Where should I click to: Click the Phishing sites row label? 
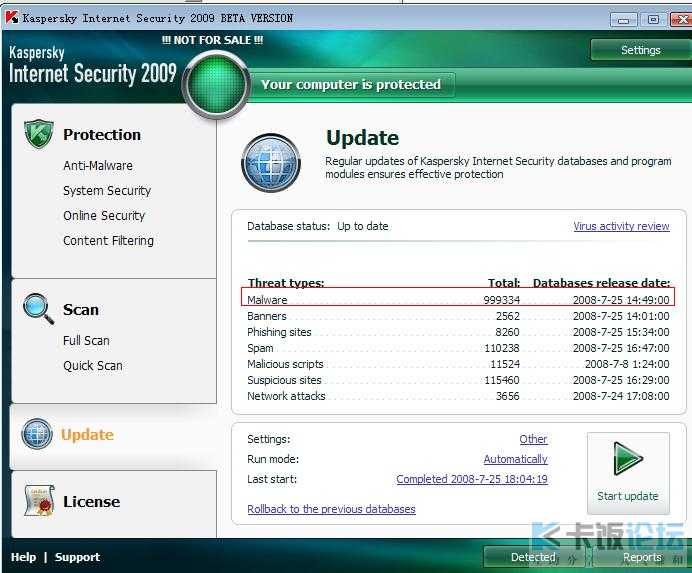pos(279,332)
